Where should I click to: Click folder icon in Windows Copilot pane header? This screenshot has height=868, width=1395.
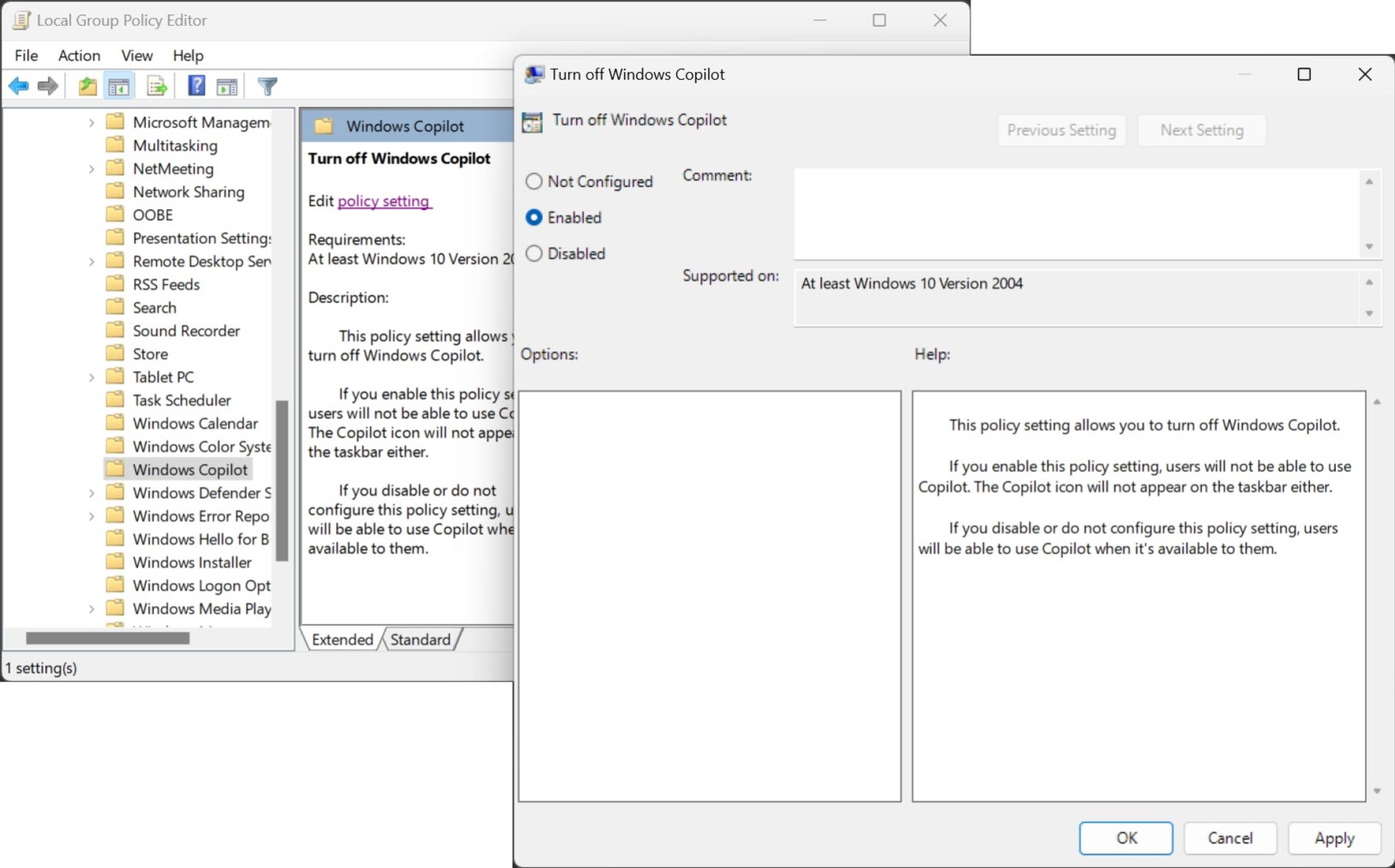pyautogui.click(x=324, y=126)
